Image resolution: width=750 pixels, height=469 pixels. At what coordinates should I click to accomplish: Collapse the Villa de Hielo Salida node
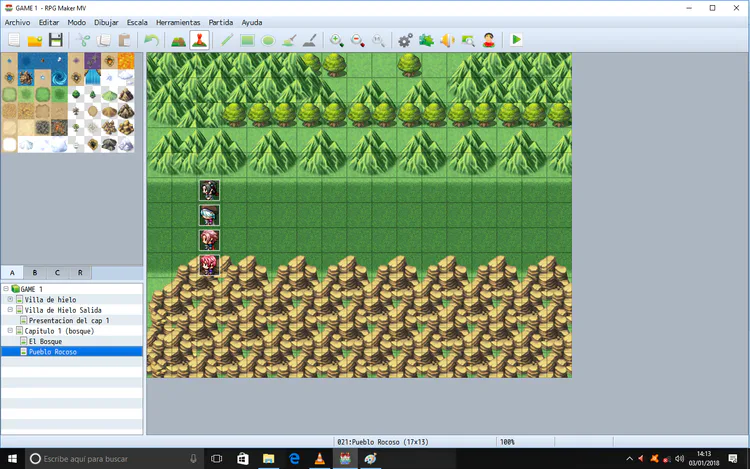click(x=10, y=310)
